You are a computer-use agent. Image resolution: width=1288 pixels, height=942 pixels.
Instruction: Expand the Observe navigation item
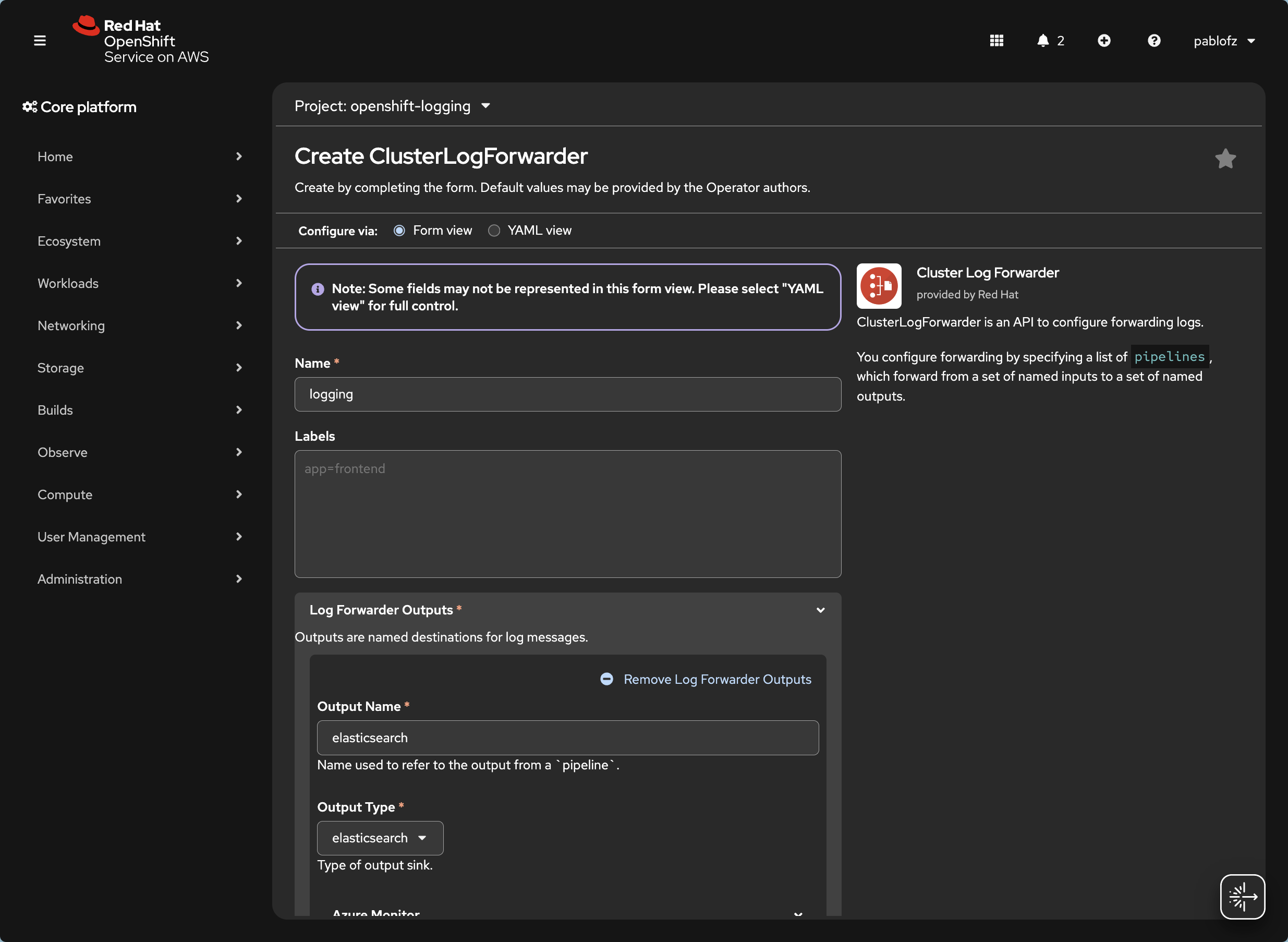point(140,452)
